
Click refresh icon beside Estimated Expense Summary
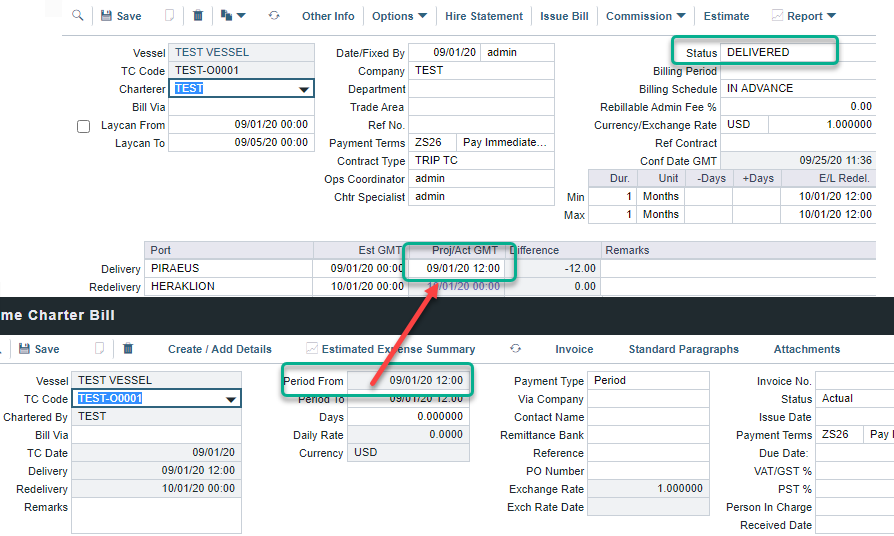[x=515, y=349]
